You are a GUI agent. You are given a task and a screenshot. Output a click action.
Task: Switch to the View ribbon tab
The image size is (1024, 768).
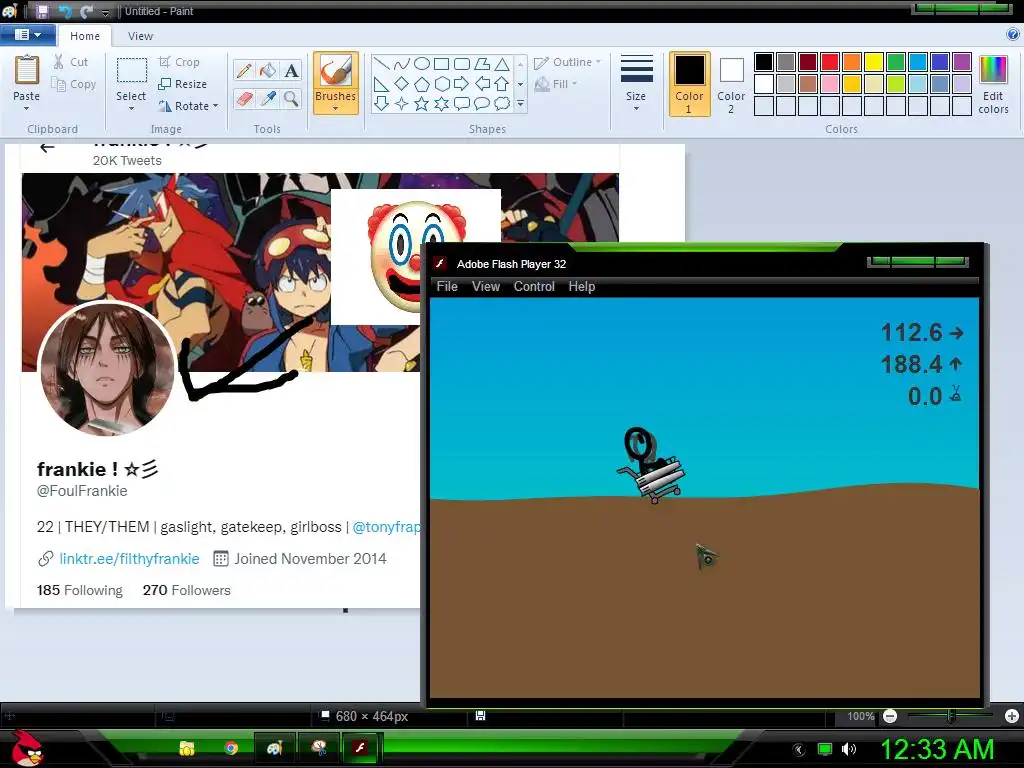[140, 36]
